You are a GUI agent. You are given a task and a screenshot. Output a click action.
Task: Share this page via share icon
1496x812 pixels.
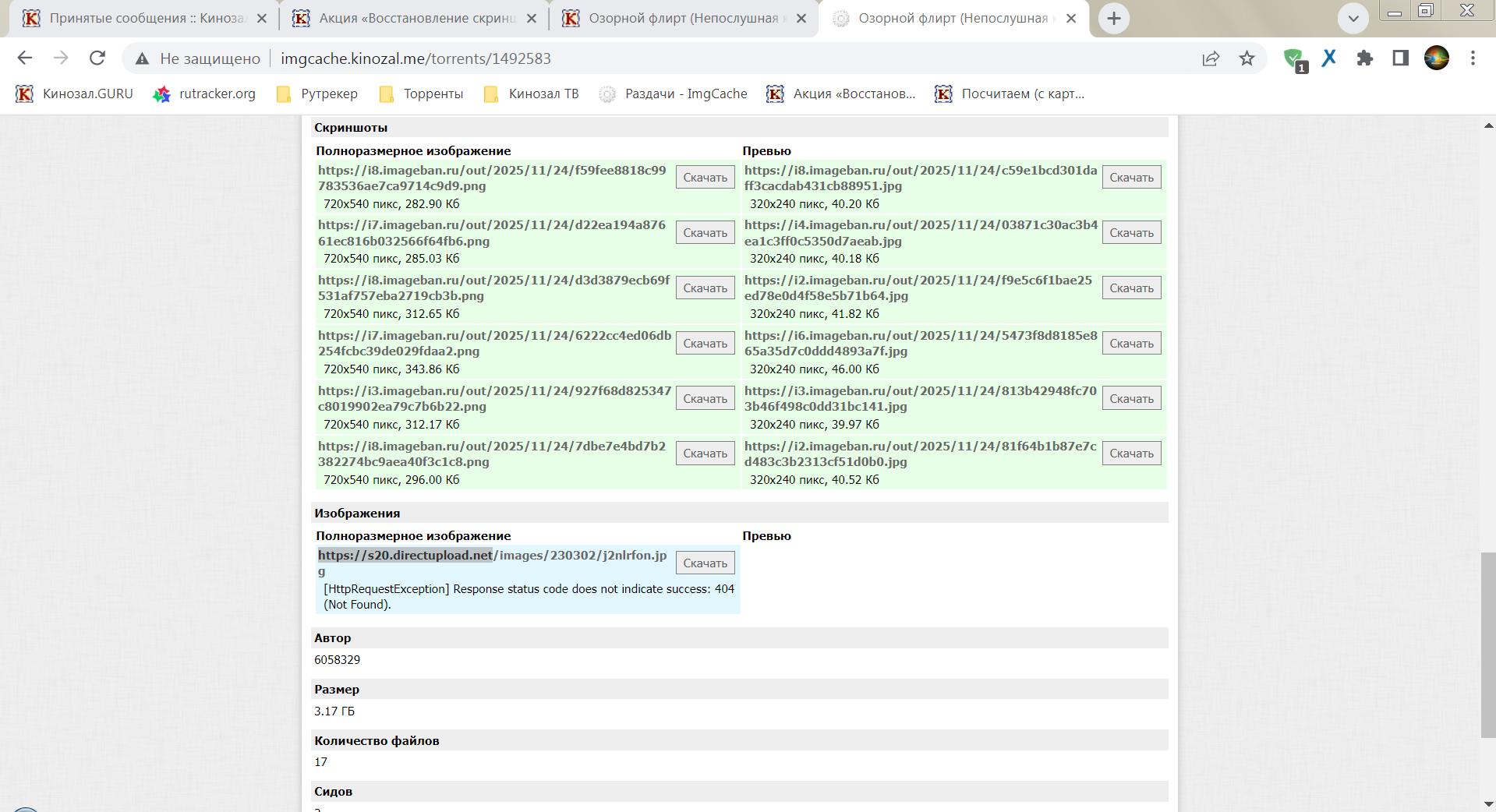pos(1211,58)
